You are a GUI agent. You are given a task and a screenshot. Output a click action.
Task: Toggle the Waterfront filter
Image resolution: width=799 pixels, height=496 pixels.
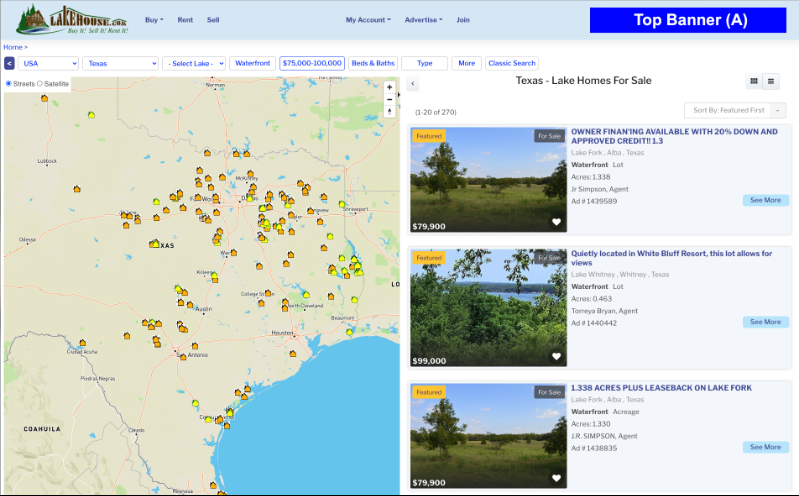point(252,63)
